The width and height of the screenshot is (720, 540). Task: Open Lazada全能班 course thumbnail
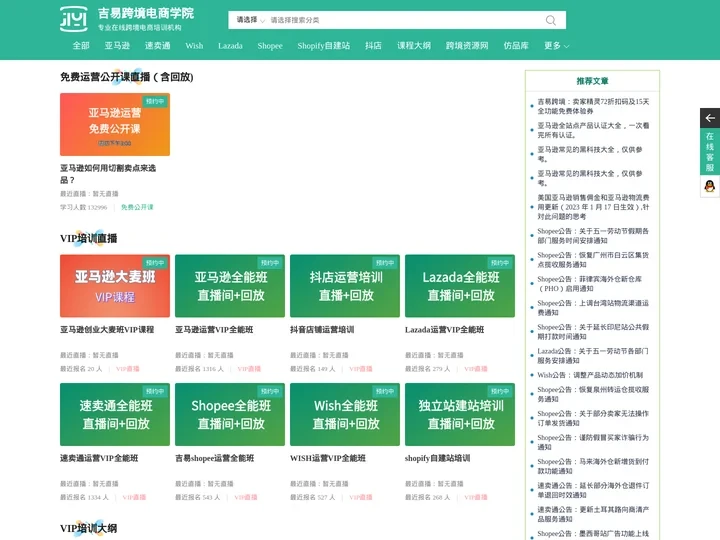pyautogui.click(x=460, y=286)
